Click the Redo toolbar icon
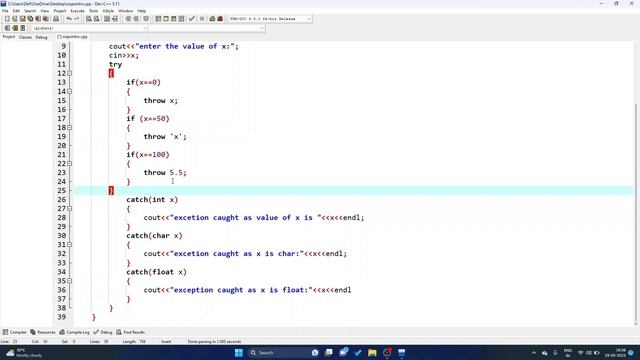 76,19
